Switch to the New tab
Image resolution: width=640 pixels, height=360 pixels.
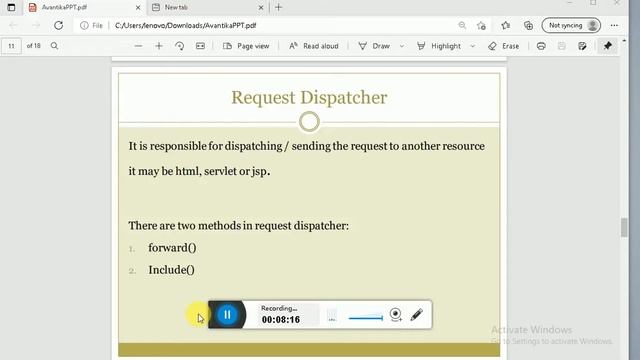(207, 7)
